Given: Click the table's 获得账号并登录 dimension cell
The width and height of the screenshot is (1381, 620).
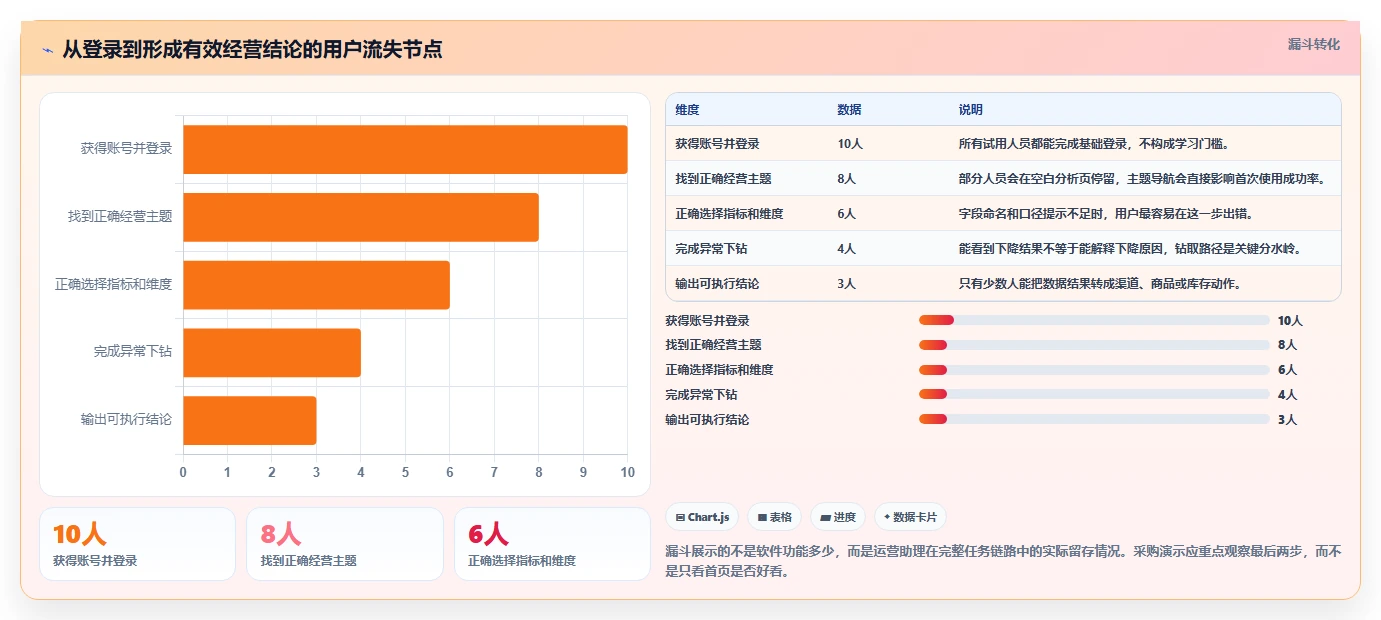Looking at the screenshot, I should tap(717, 144).
